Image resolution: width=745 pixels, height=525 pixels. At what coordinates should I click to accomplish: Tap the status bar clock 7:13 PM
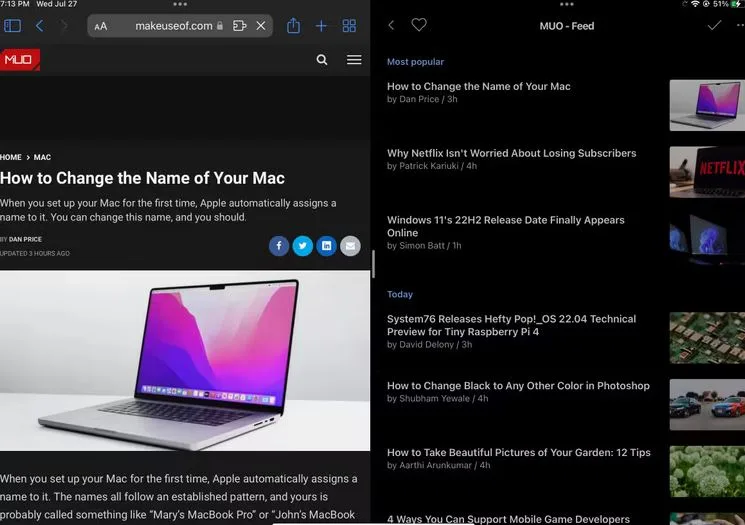[15, 4]
